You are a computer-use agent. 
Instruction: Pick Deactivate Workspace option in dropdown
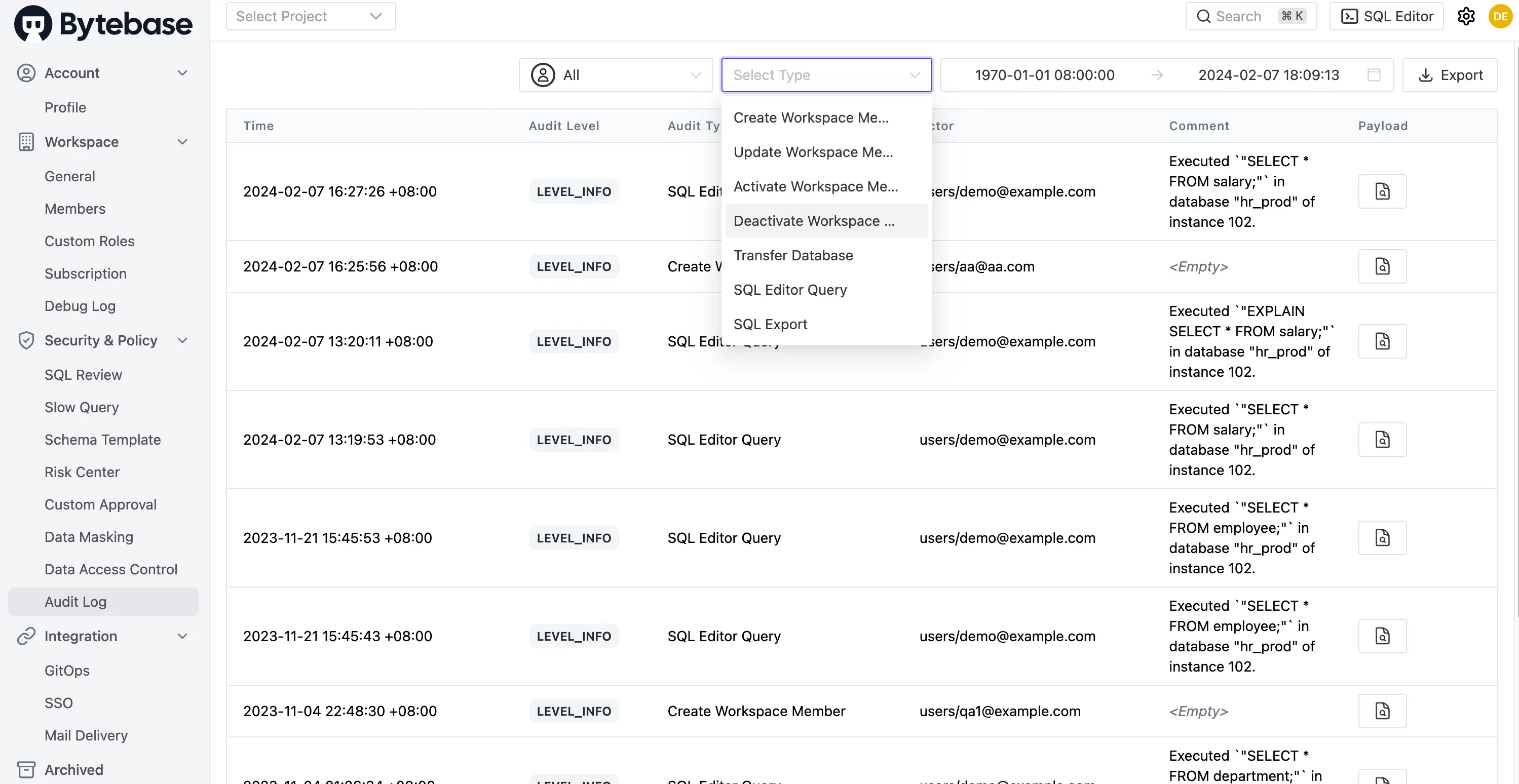point(813,221)
